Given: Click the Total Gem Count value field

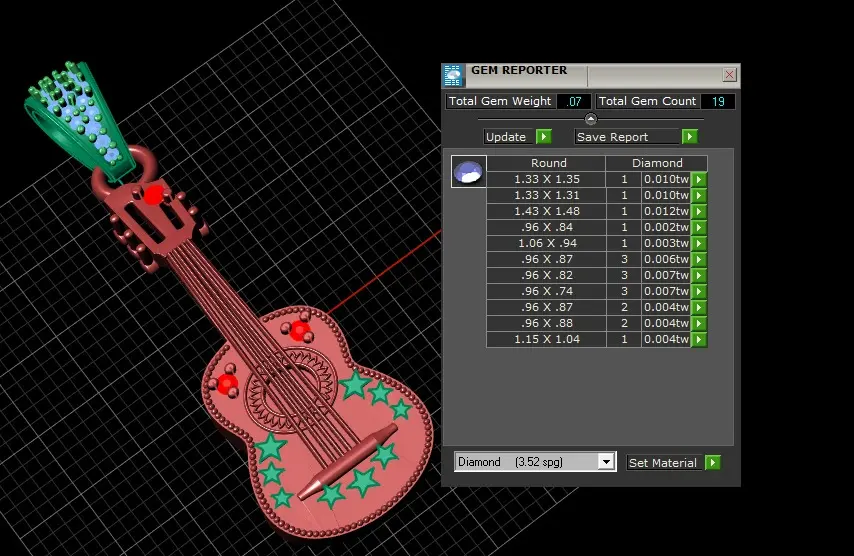Looking at the screenshot, I should click(x=718, y=101).
